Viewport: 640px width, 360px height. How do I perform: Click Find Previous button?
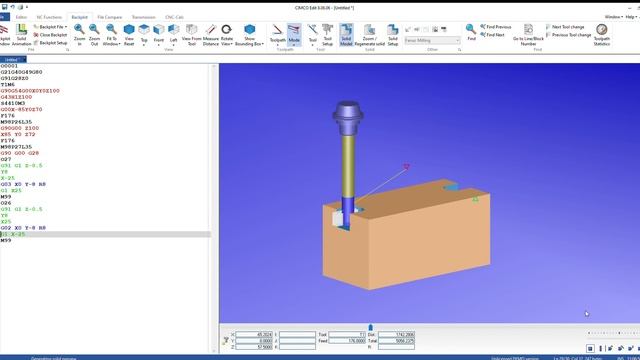(x=495, y=27)
